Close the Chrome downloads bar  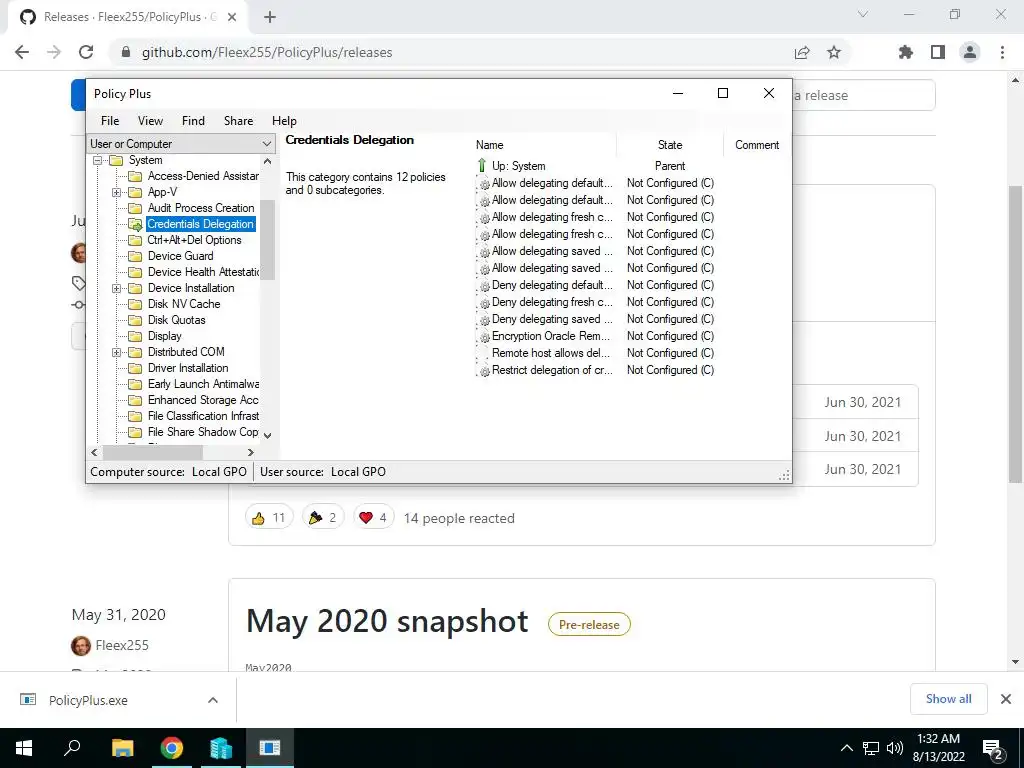coord(1006,699)
